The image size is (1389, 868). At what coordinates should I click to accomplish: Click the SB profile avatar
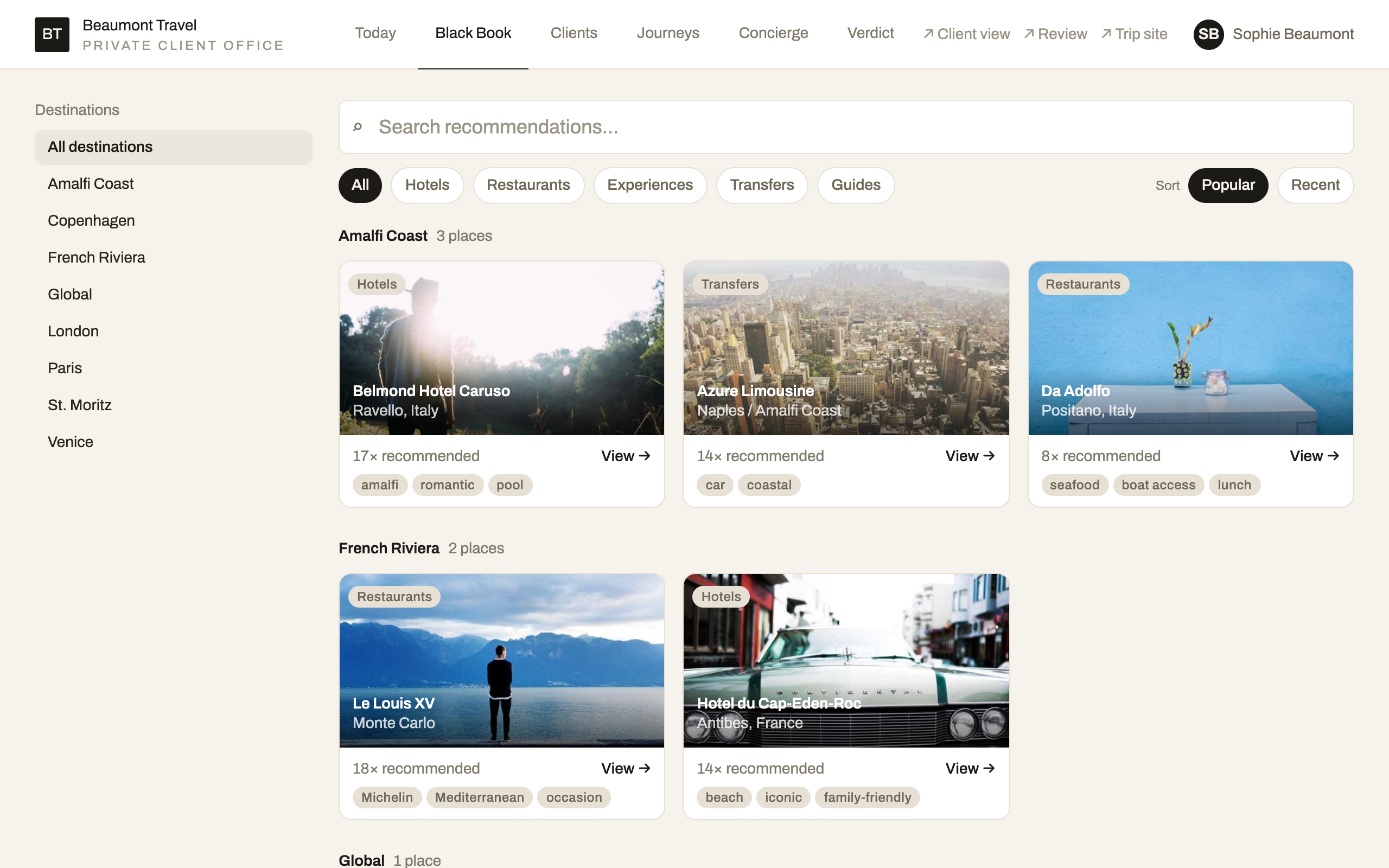click(1208, 34)
